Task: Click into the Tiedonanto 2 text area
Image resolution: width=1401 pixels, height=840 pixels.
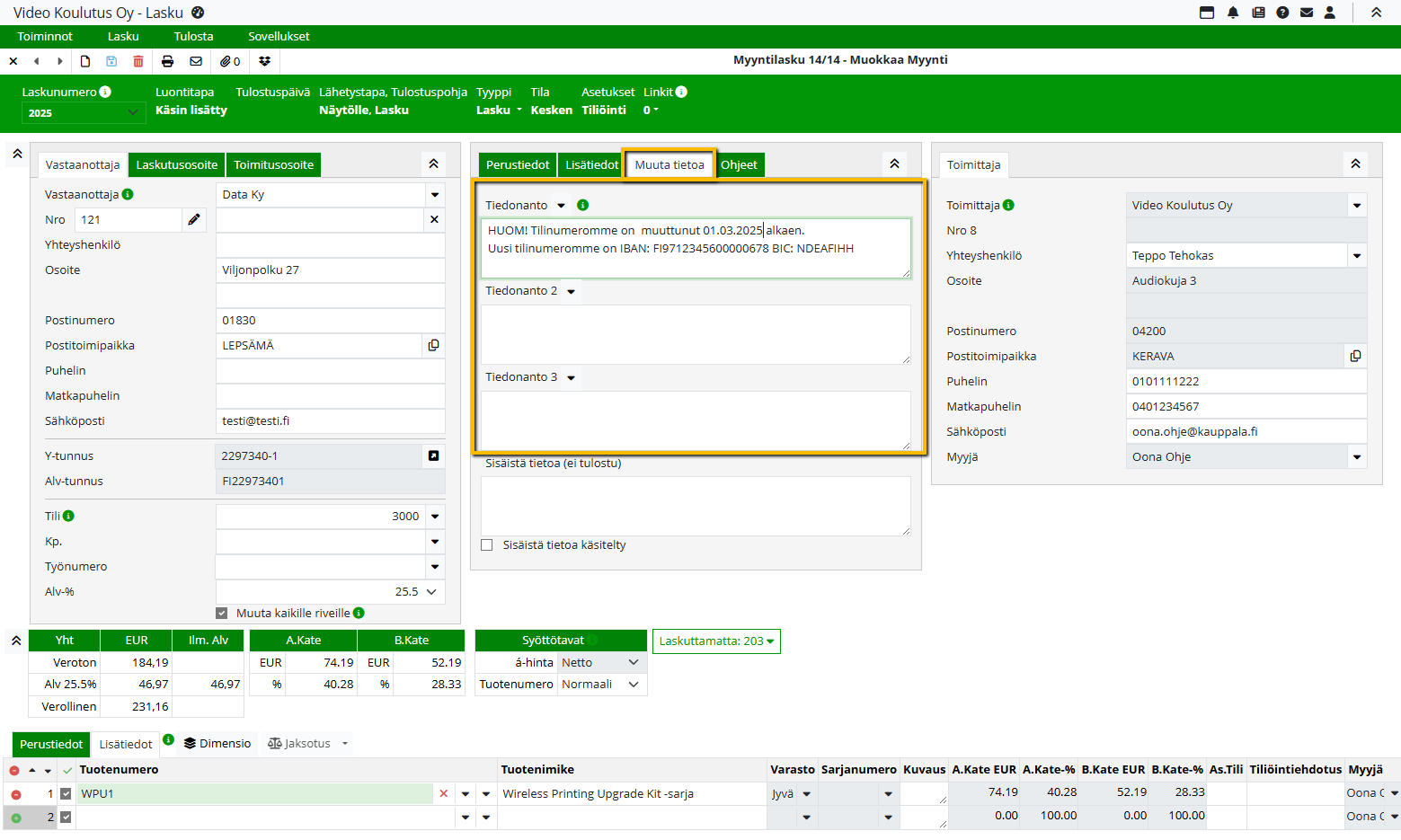Action: [696, 334]
